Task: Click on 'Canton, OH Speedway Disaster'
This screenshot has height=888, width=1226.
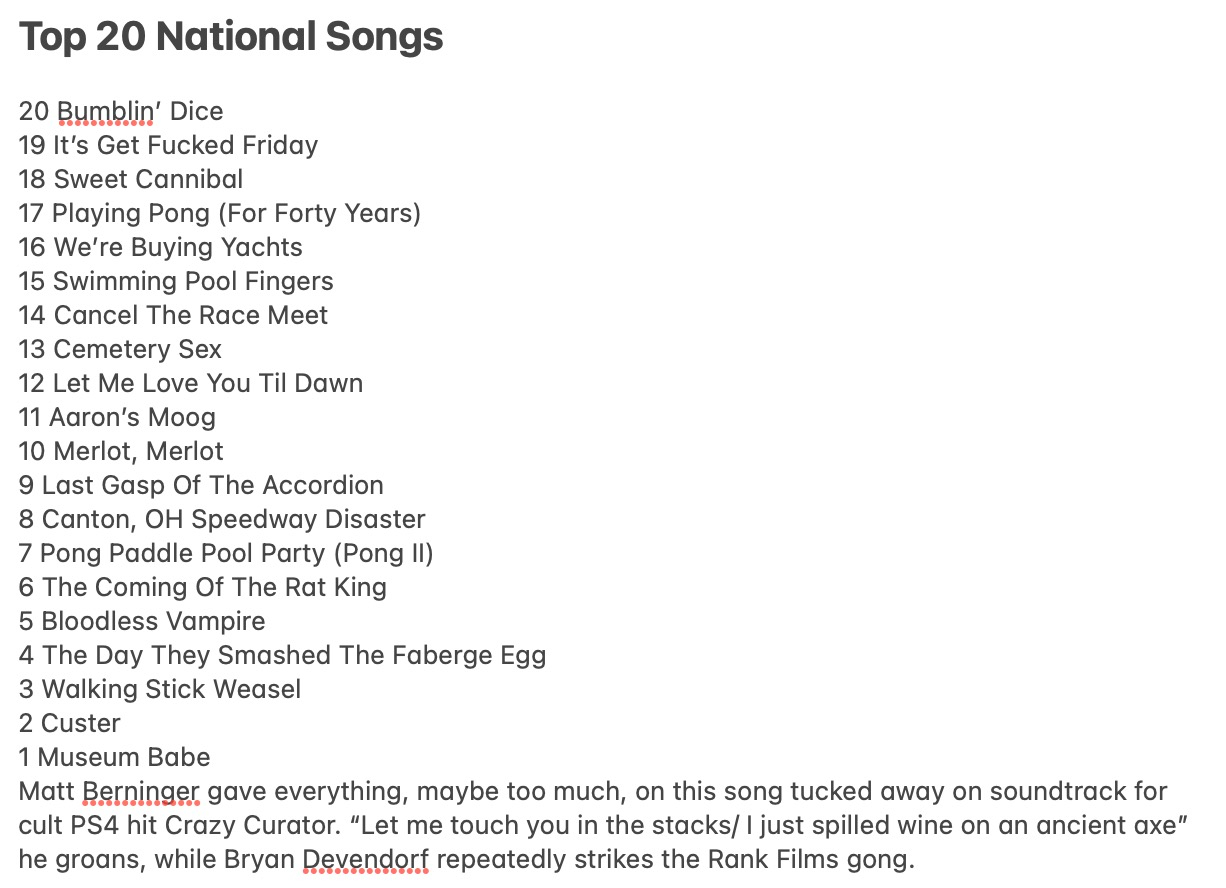Action: pos(233,519)
